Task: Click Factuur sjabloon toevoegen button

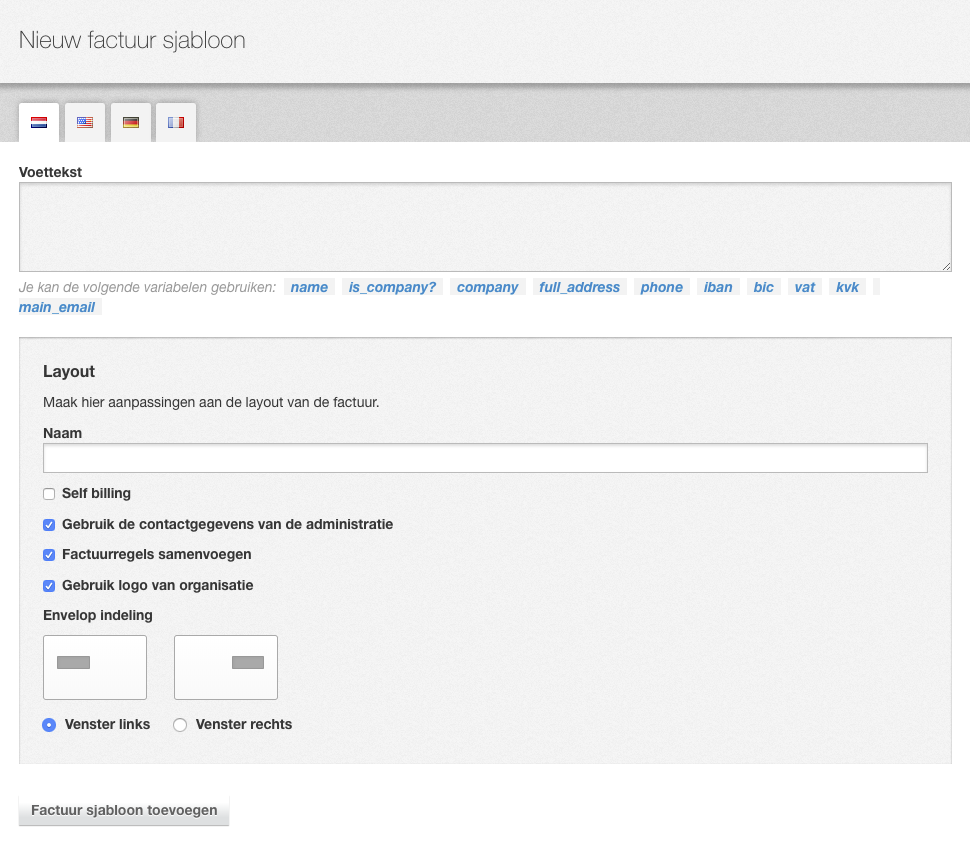Action: (124, 810)
